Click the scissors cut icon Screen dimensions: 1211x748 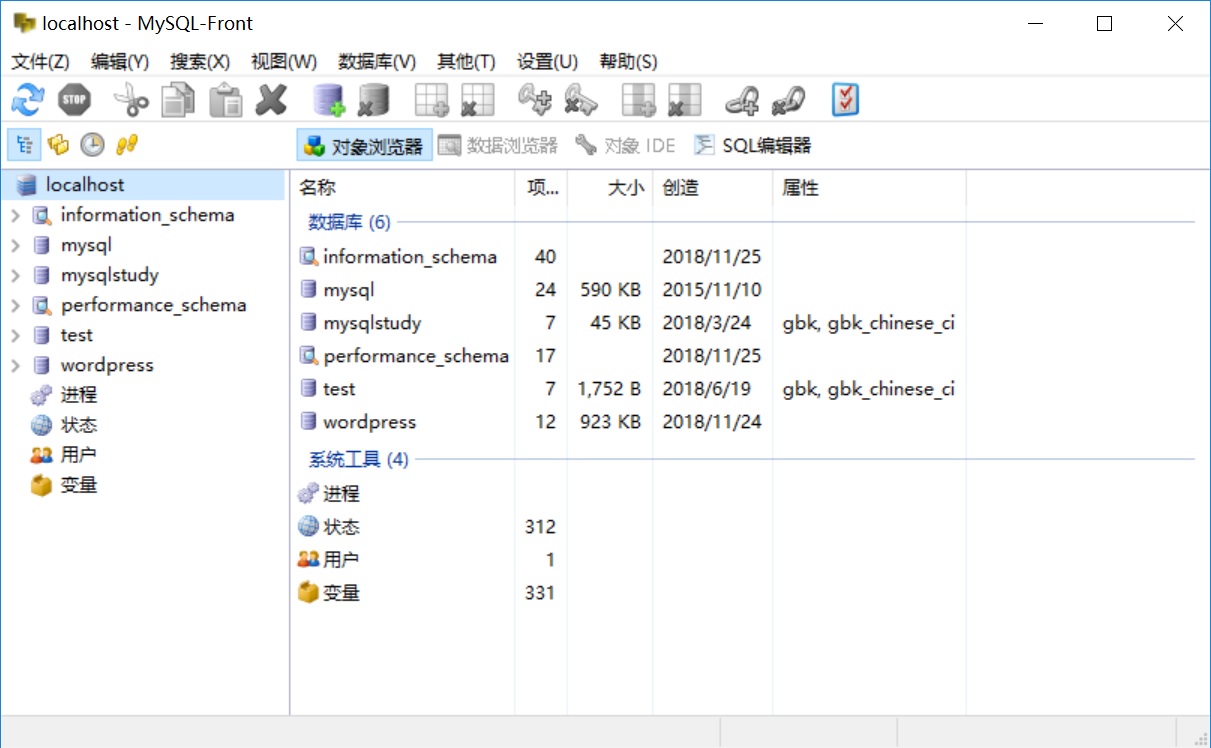pyautogui.click(x=131, y=100)
